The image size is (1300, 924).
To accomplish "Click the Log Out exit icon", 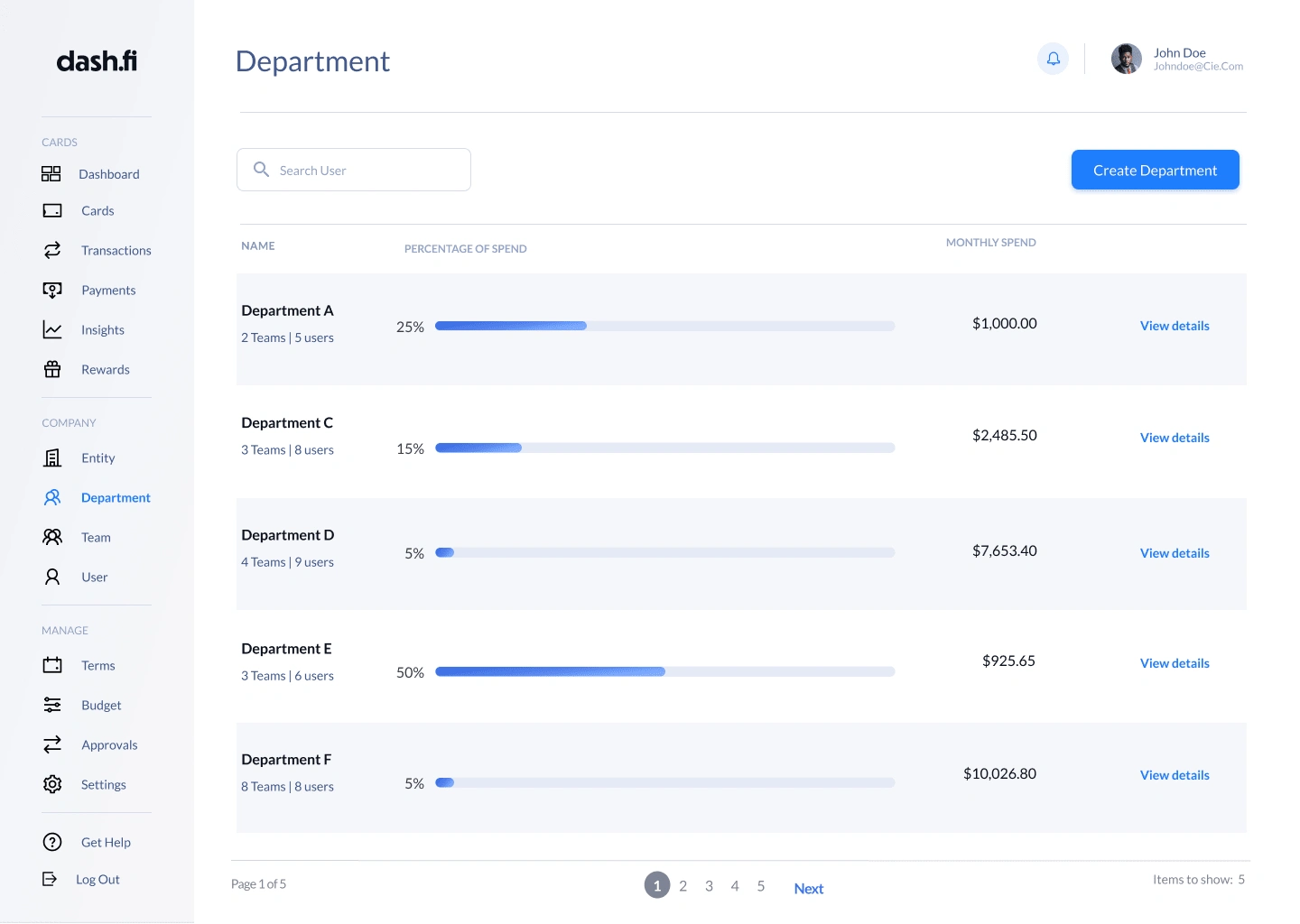I will click(x=50, y=879).
